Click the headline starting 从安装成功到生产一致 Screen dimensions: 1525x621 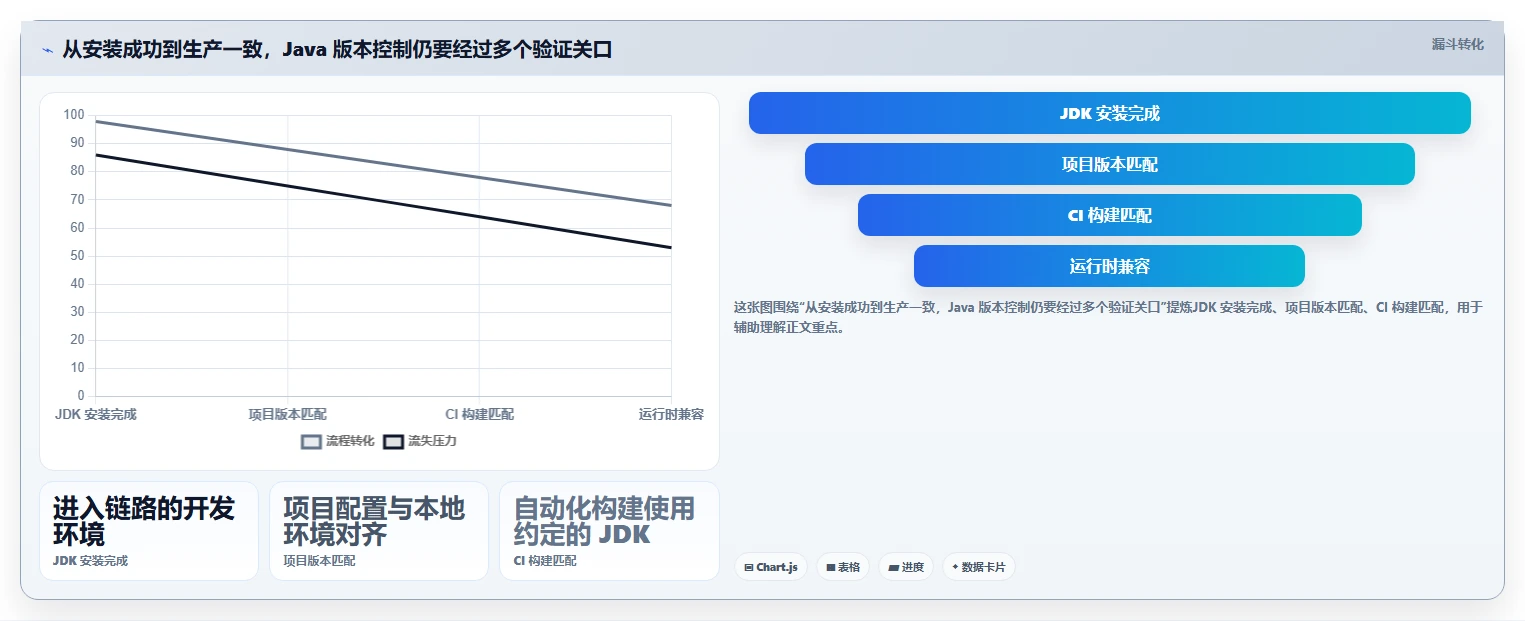[337, 50]
